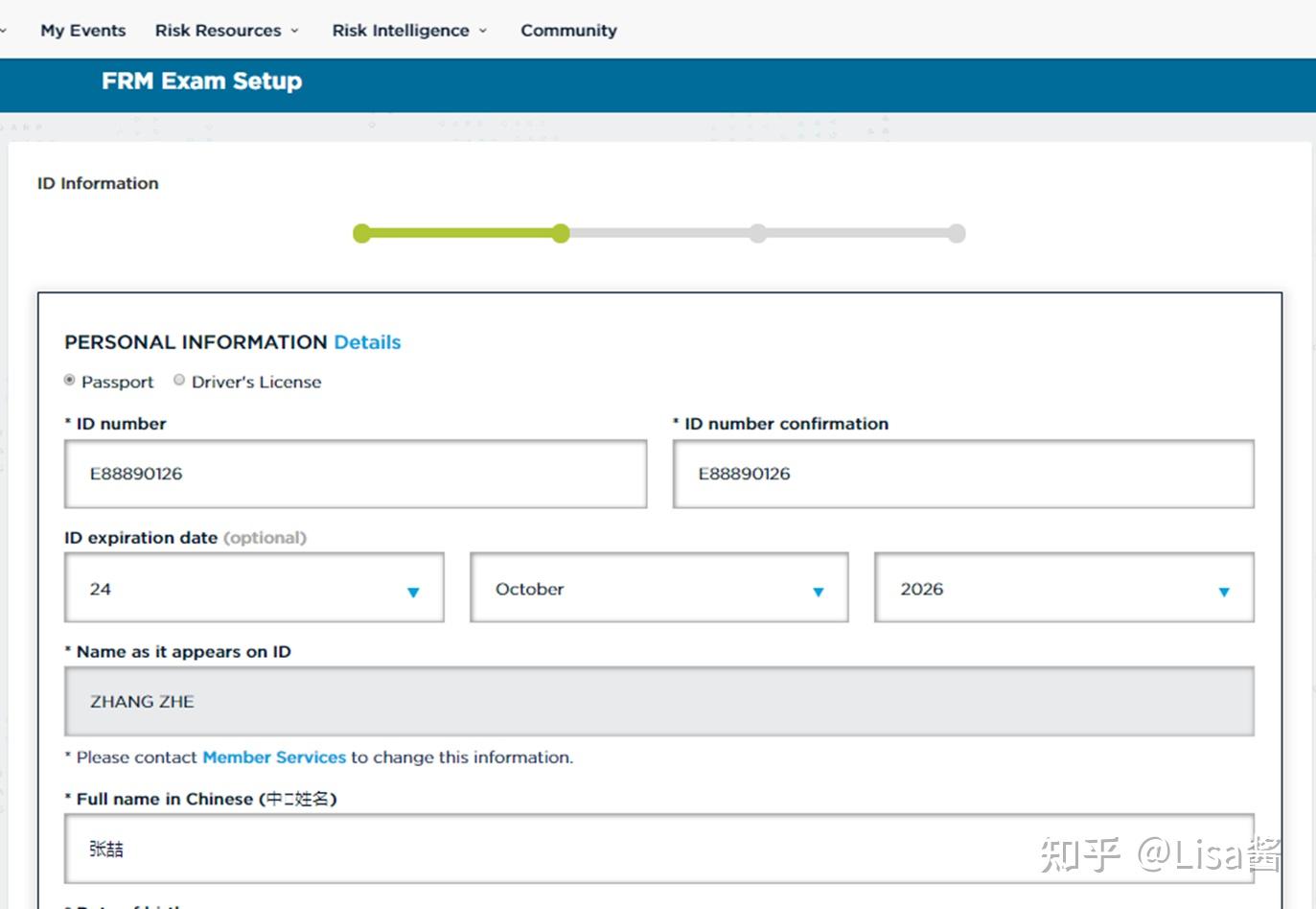
Task: Choose the Driver's License radio option
Action: [x=179, y=381]
